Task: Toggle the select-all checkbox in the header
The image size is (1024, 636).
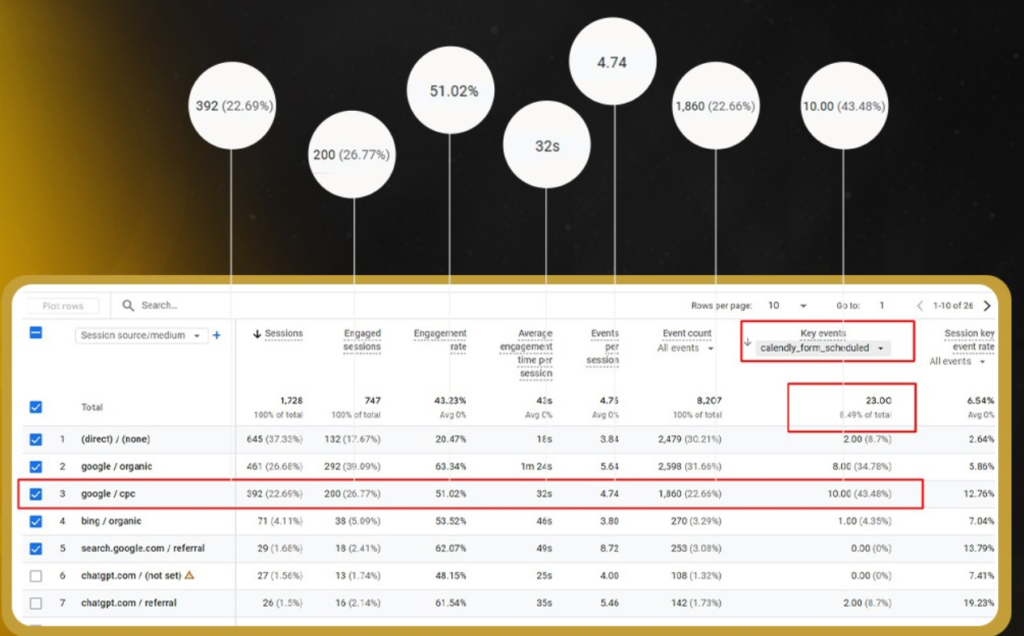Action: tap(36, 335)
